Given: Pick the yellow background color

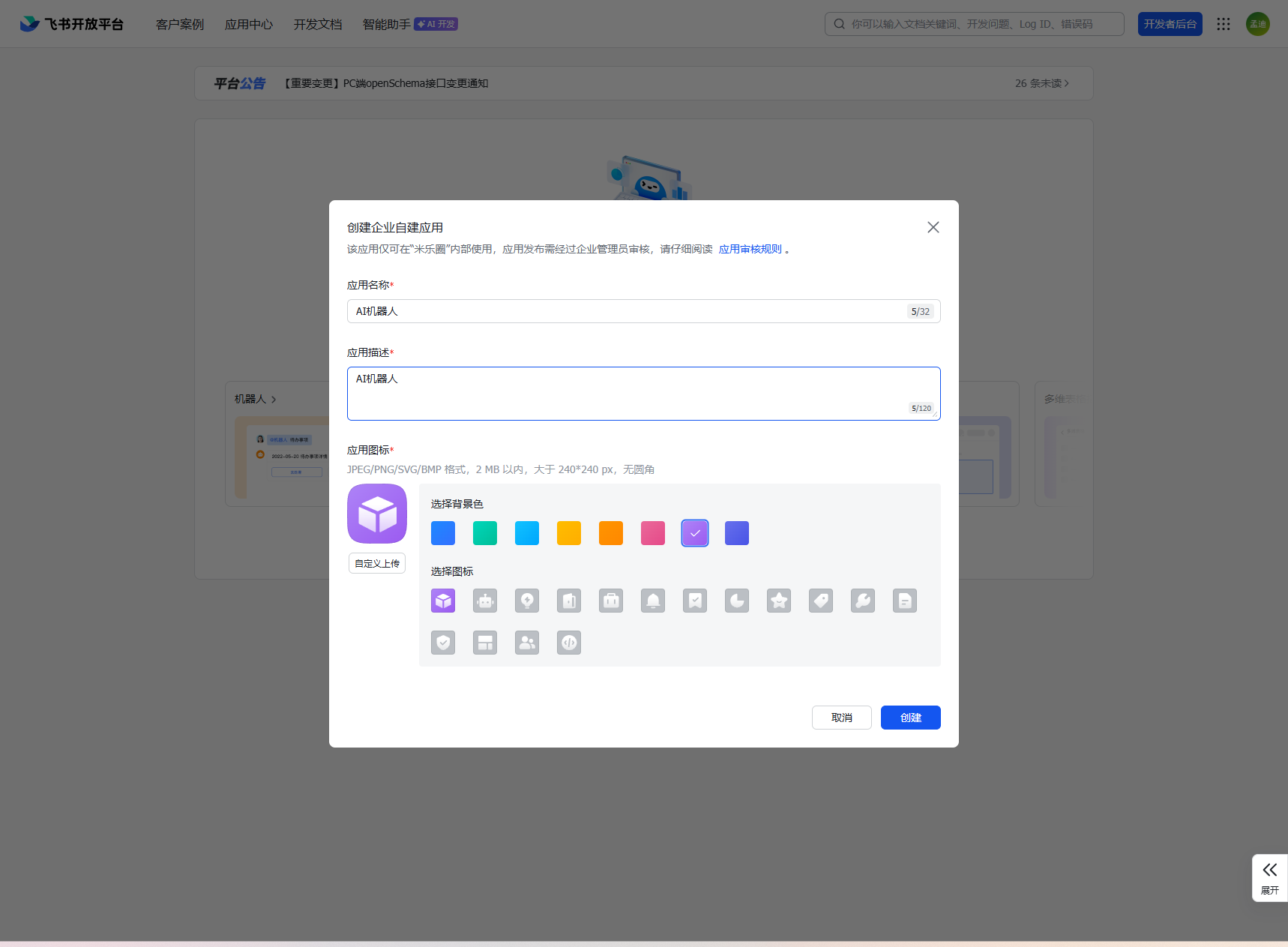Looking at the screenshot, I should [569, 533].
